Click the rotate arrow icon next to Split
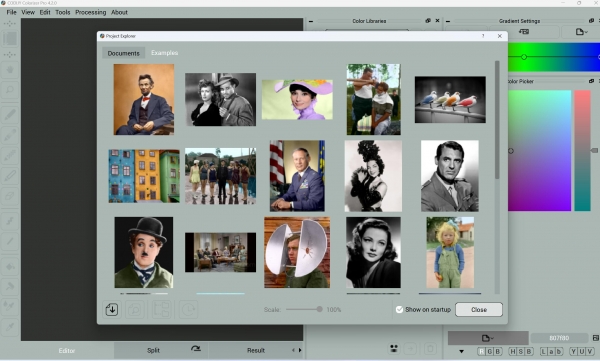This screenshot has width=600, height=361. point(196,348)
